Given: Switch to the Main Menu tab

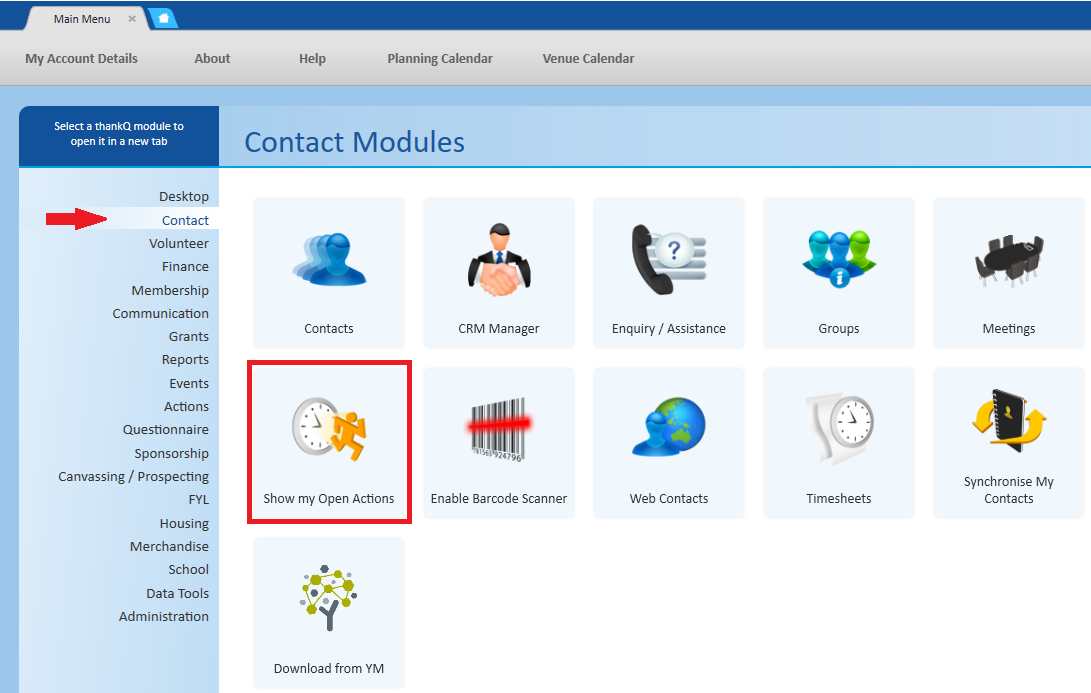Looking at the screenshot, I should click(82, 19).
